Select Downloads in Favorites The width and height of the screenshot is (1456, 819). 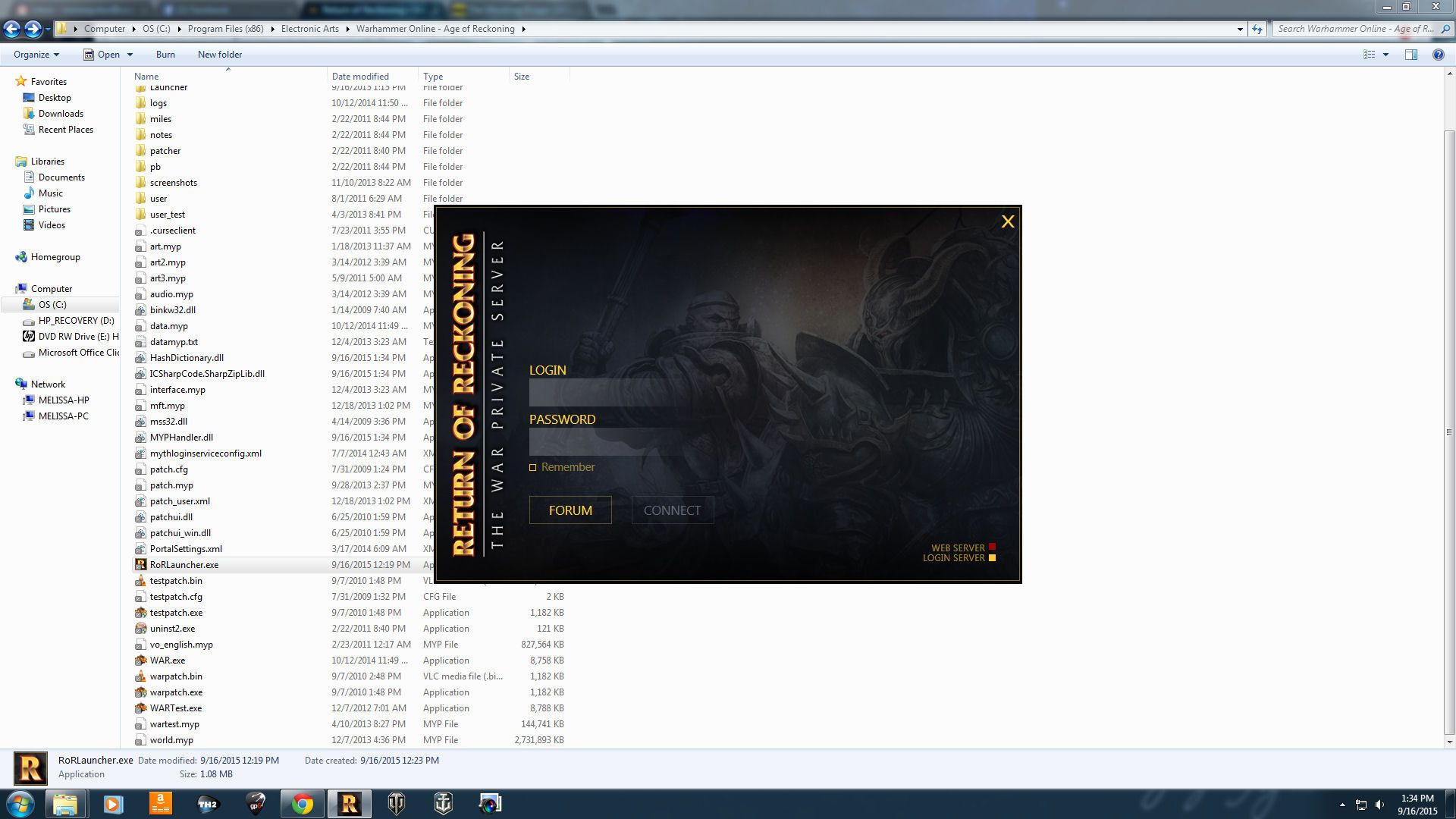[x=61, y=114]
